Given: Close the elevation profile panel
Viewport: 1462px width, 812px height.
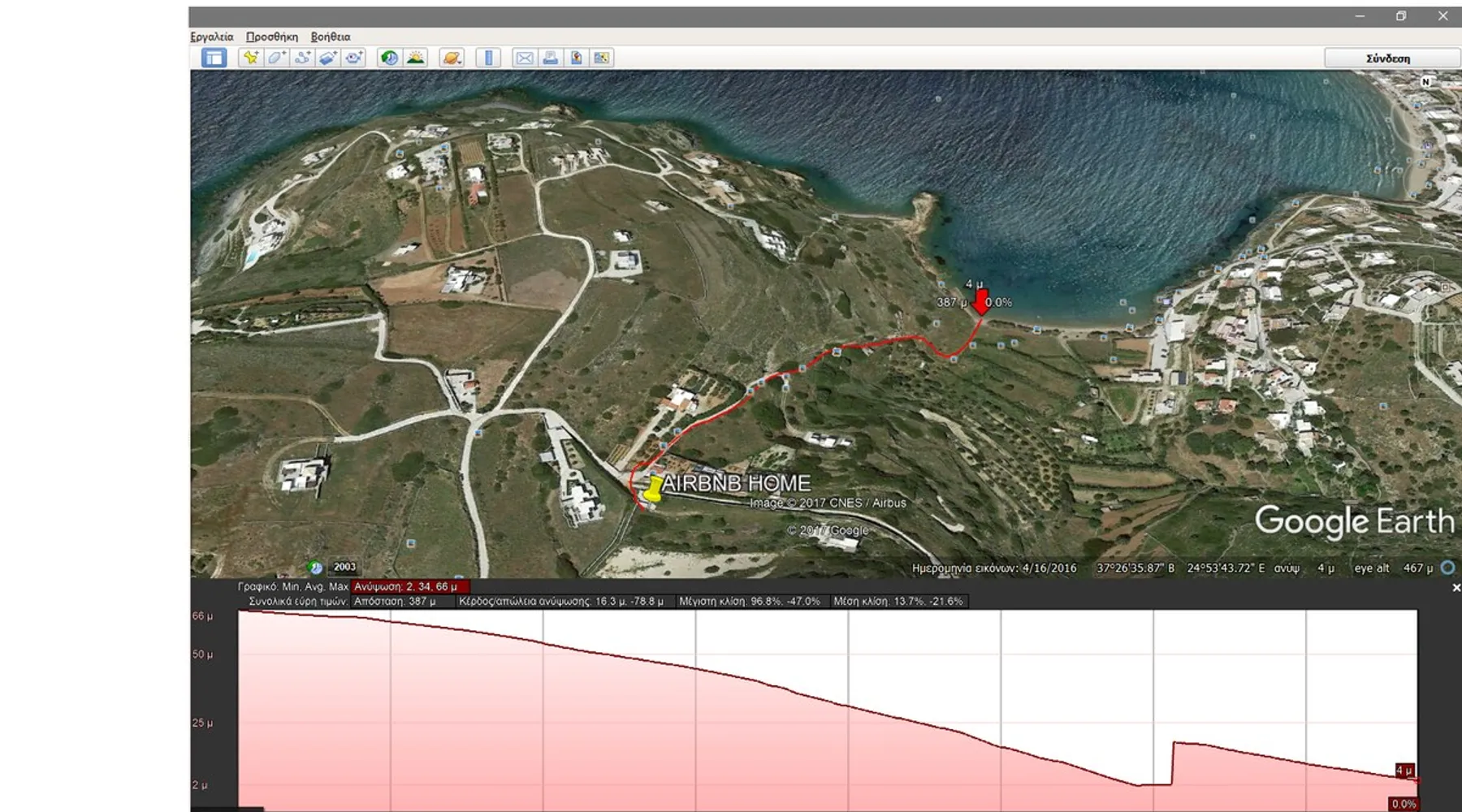Looking at the screenshot, I should coord(1456,588).
